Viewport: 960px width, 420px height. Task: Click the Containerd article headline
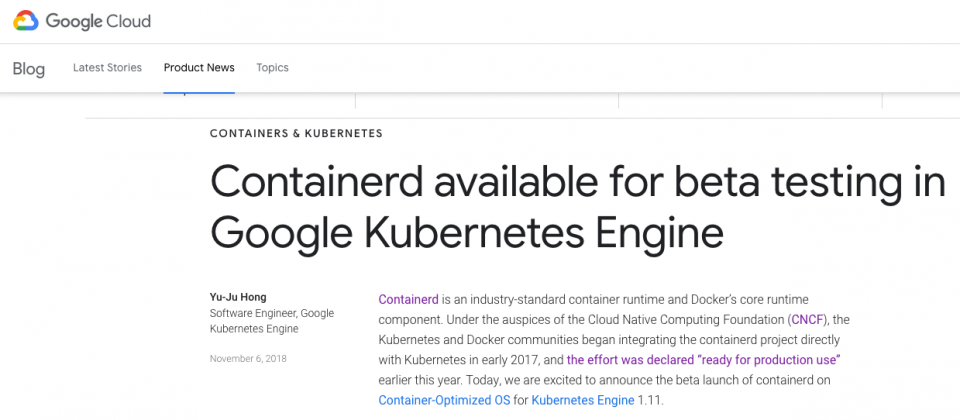[x=578, y=206]
